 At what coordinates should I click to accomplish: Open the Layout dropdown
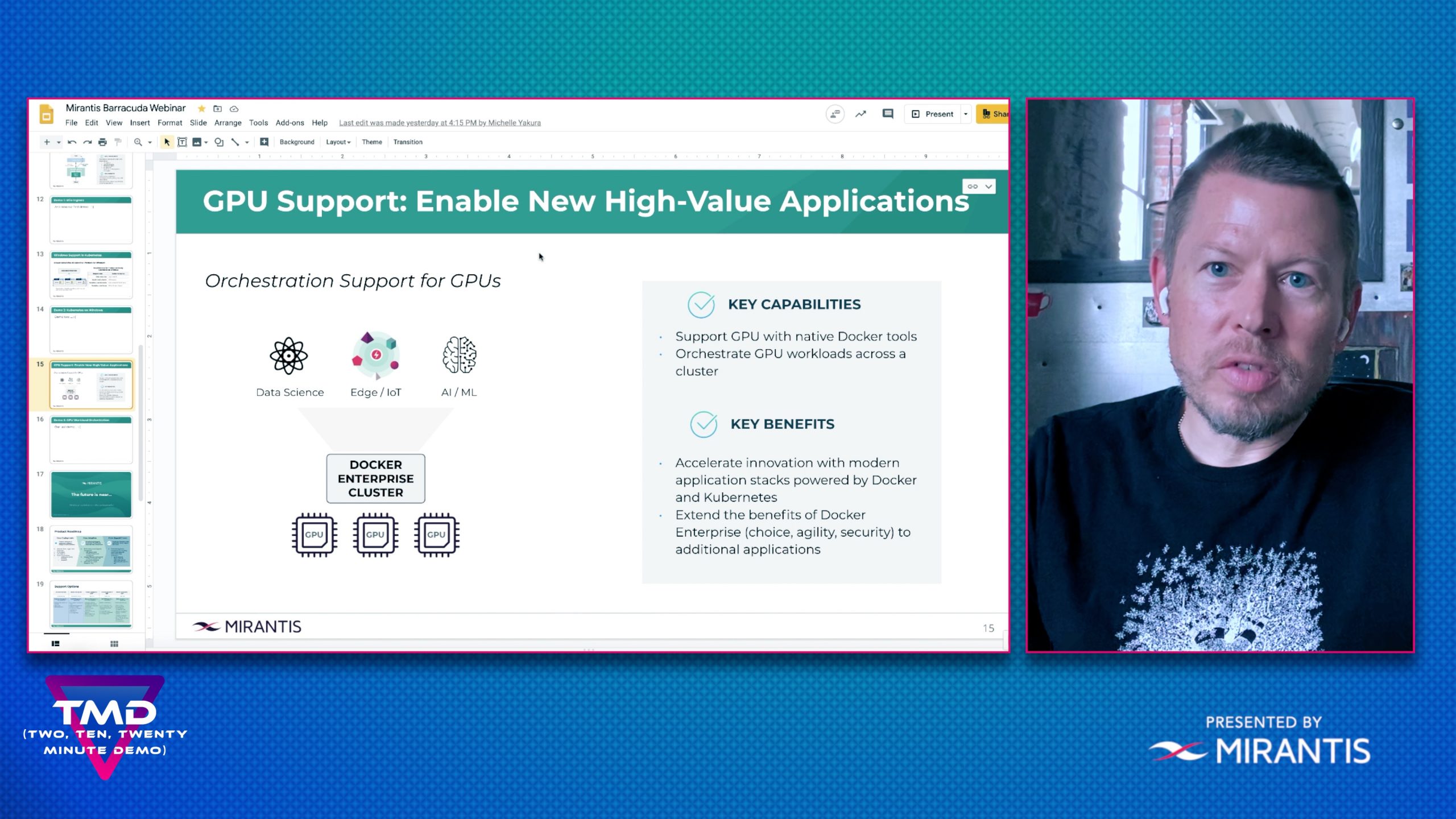coord(338,142)
